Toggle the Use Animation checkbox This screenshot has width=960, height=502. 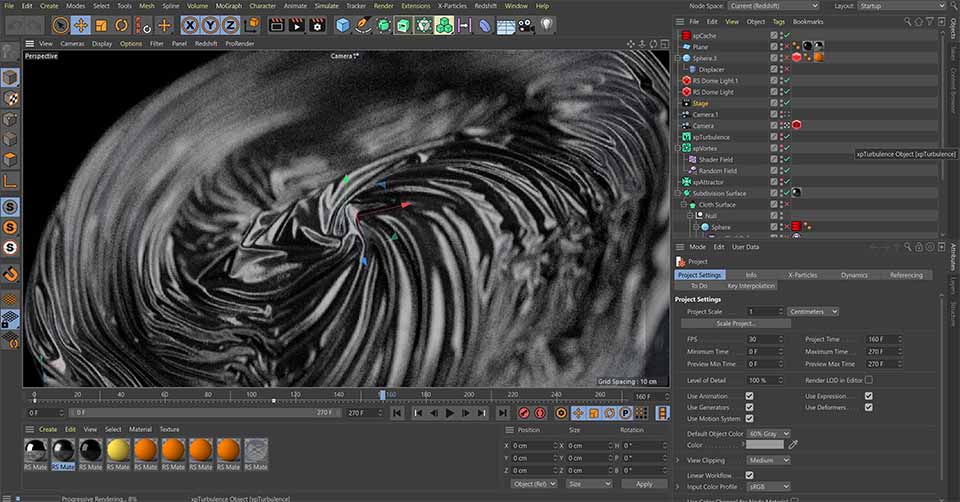tap(749, 396)
